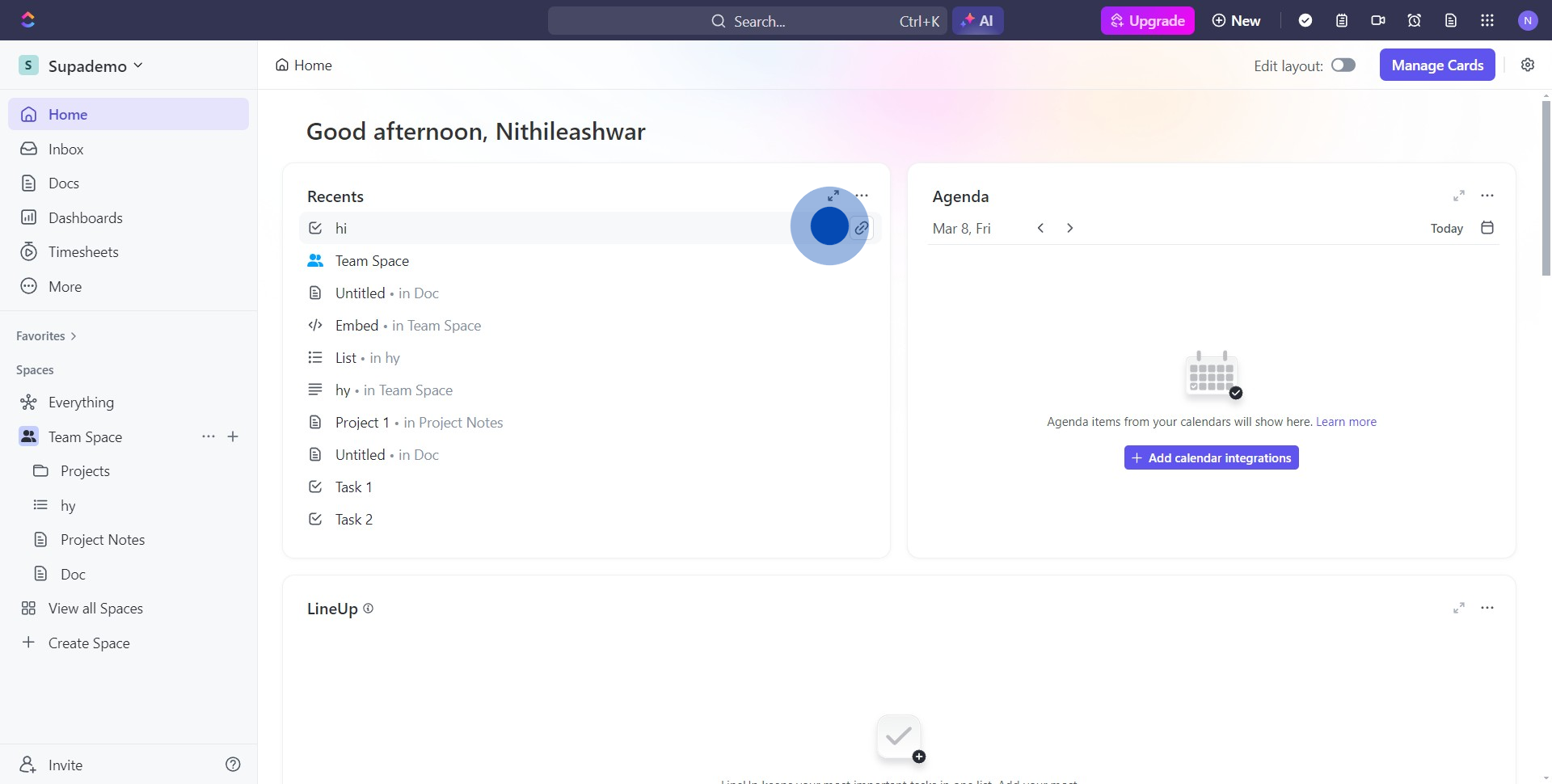This screenshot has height=784, width=1552.
Task: Toggle the Edit layout switch
Action: pyautogui.click(x=1343, y=65)
